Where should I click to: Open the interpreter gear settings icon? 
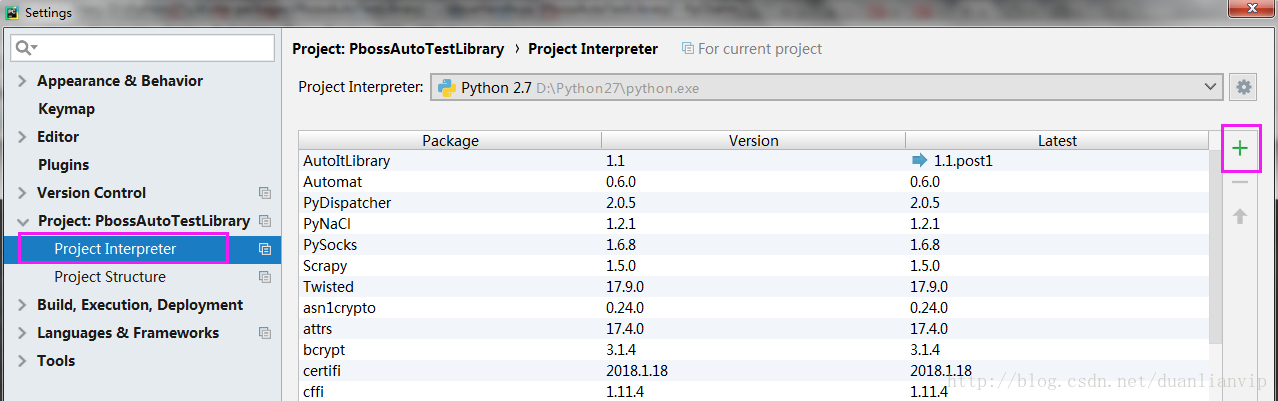[1243, 87]
